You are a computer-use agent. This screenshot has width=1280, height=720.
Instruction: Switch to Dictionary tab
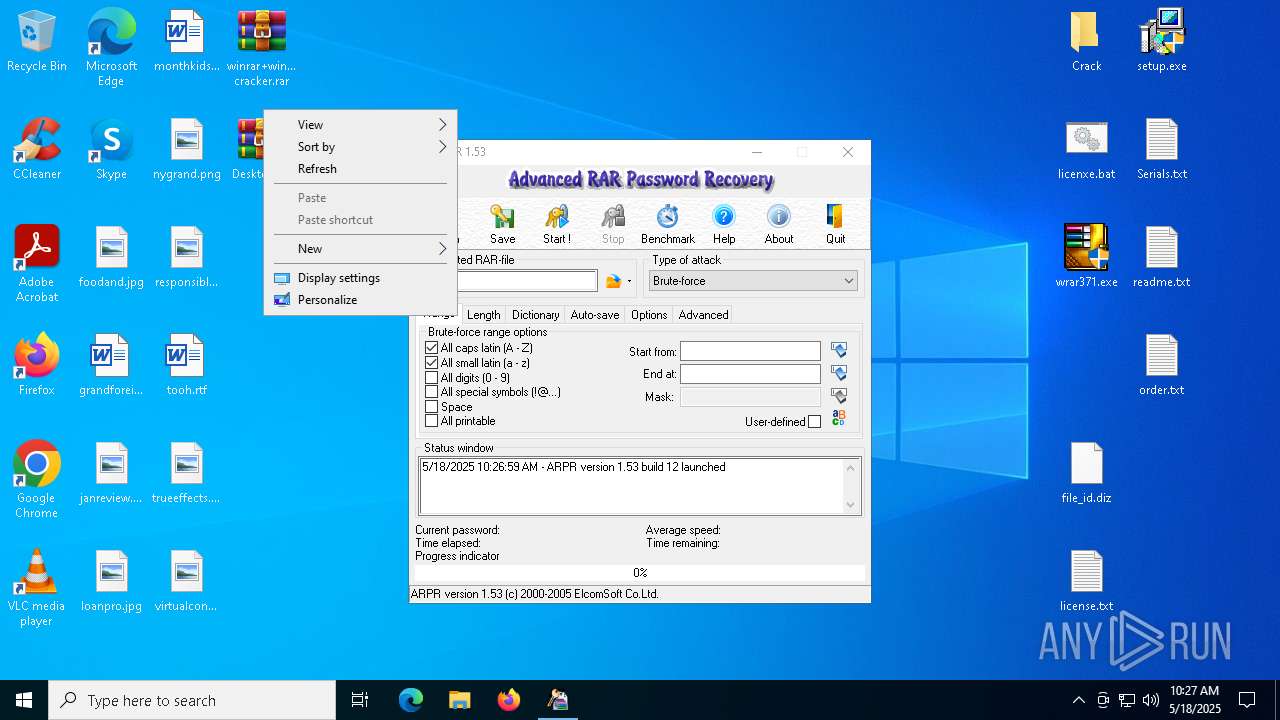pyautogui.click(x=535, y=314)
